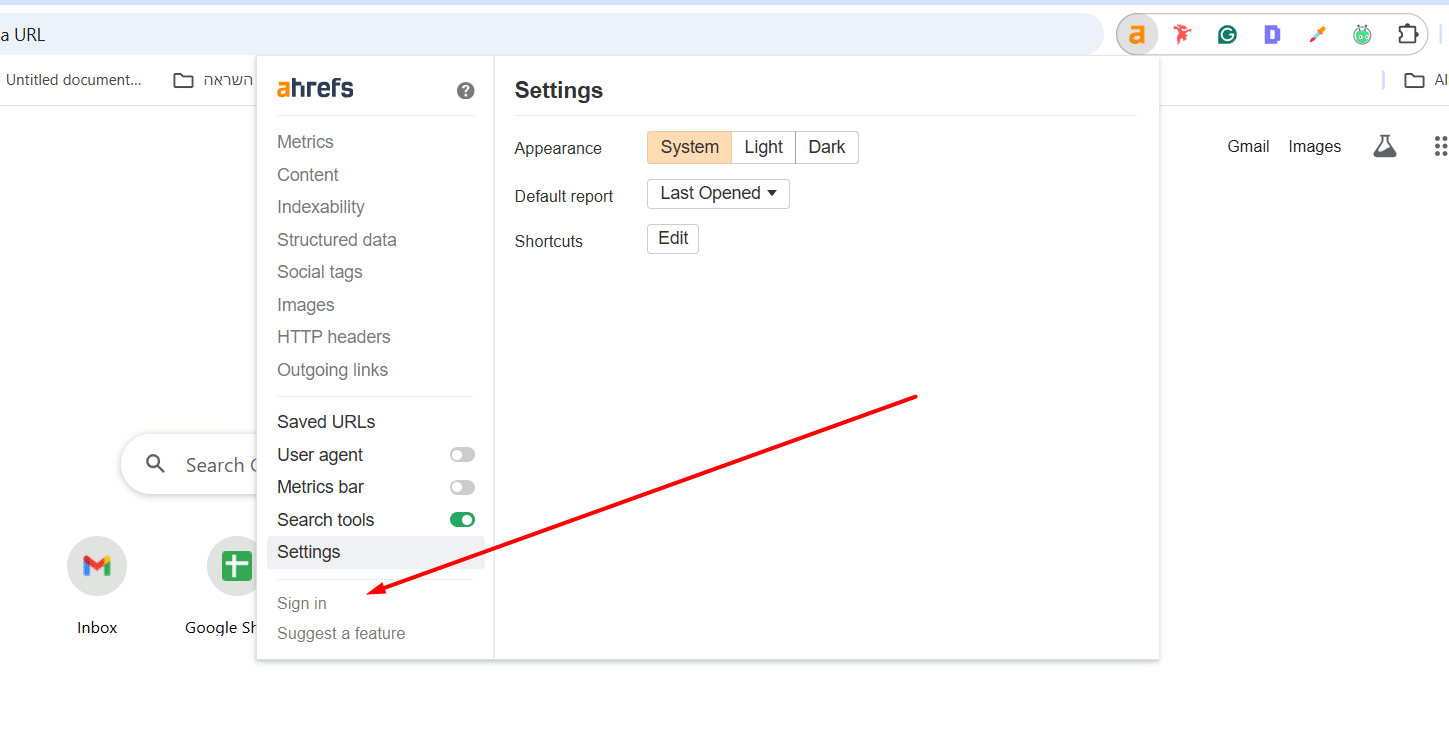The height and width of the screenshot is (748, 1449).
Task: View the Social tags report
Action: click(x=320, y=272)
